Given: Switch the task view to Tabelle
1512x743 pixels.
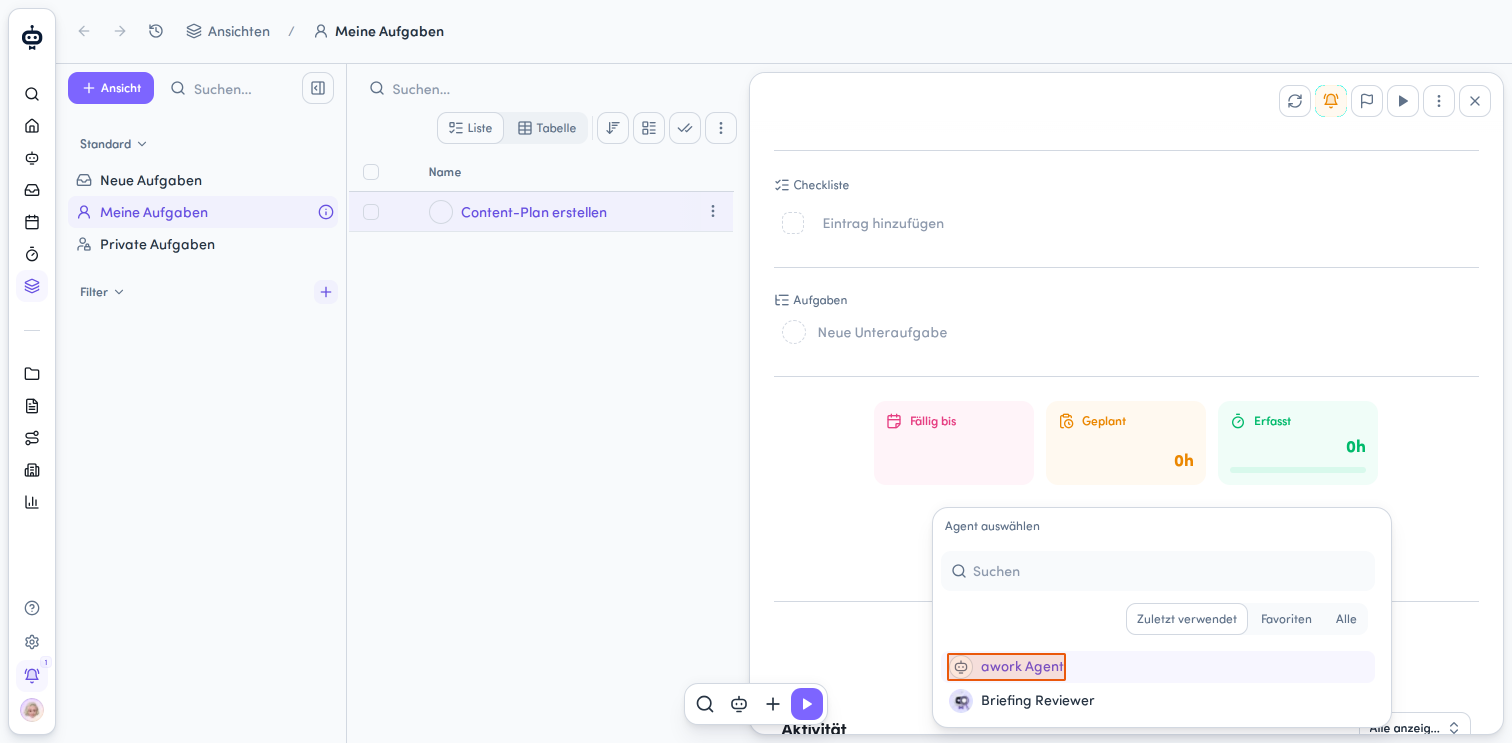Looking at the screenshot, I should point(547,128).
